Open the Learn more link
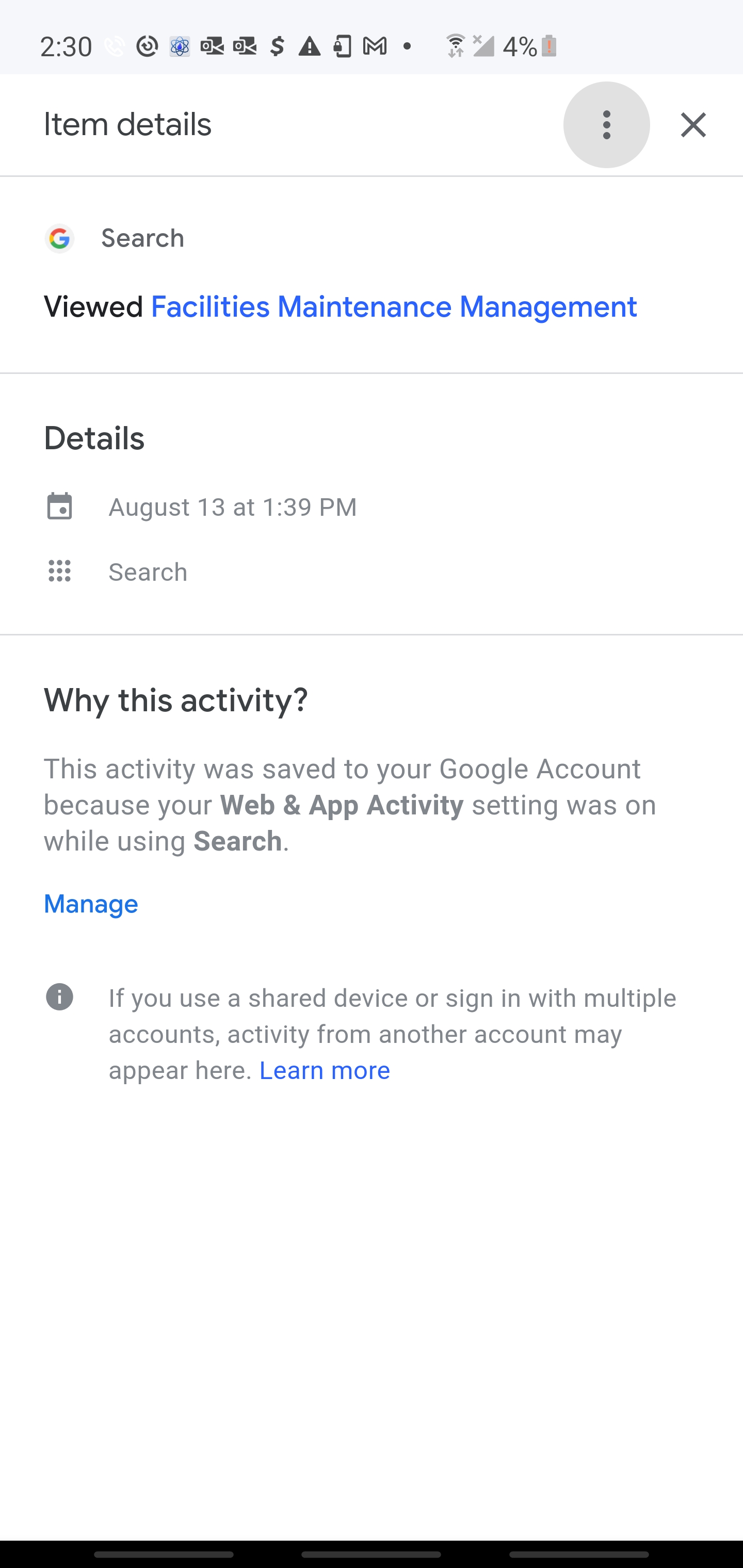Viewport: 743px width, 1568px height. [325, 1071]
